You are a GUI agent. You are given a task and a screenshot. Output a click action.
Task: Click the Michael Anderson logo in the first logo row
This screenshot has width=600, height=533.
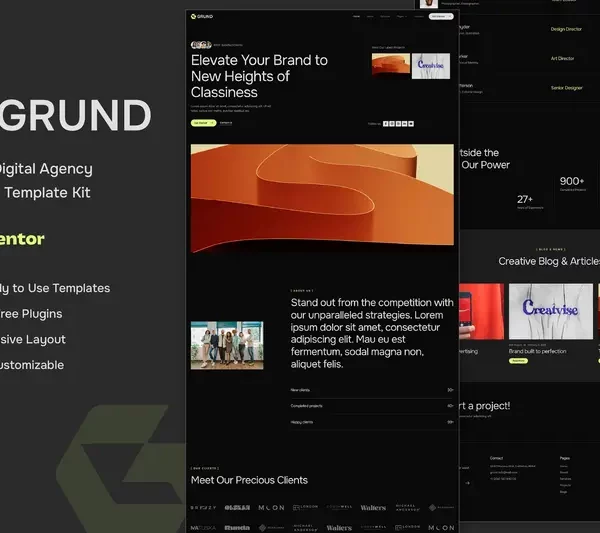tap(408, 507)
